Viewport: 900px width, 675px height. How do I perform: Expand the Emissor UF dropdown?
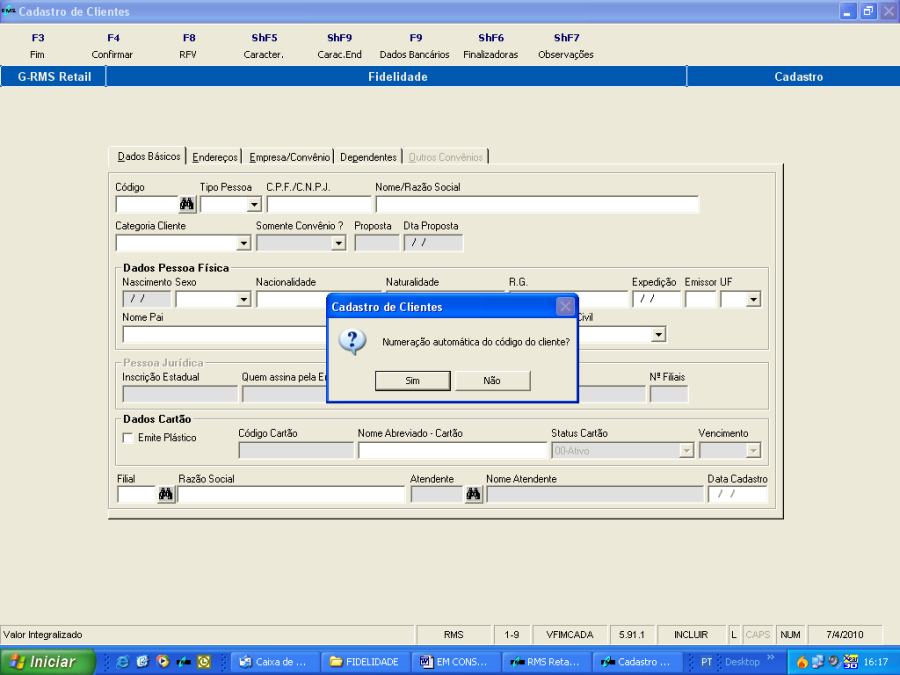click(753, 299)
